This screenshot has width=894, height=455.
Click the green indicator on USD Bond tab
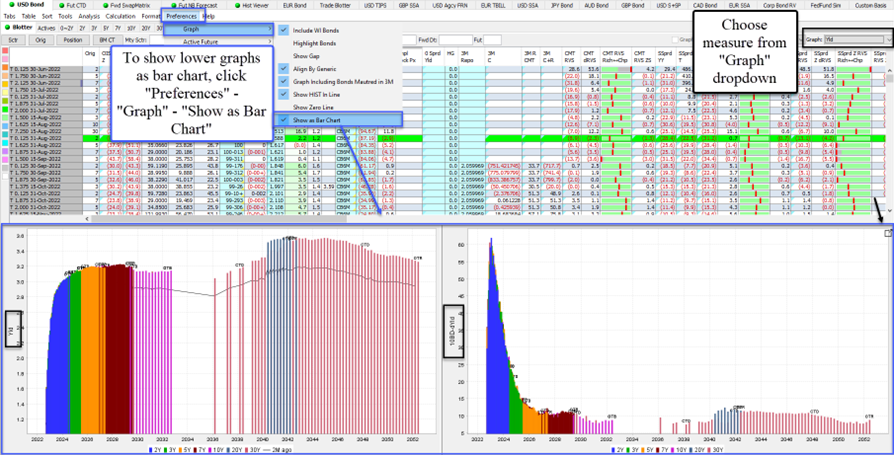13,5
